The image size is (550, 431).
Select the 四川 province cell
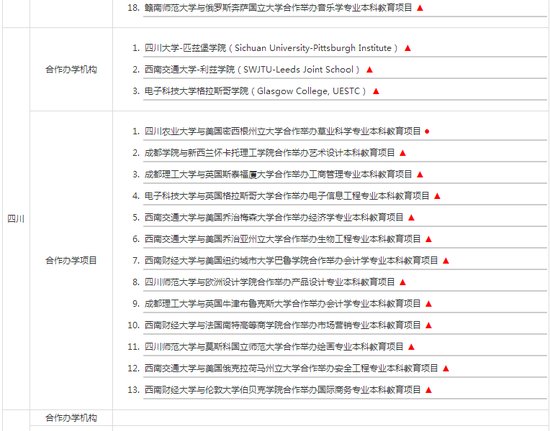tap(16, 219)
